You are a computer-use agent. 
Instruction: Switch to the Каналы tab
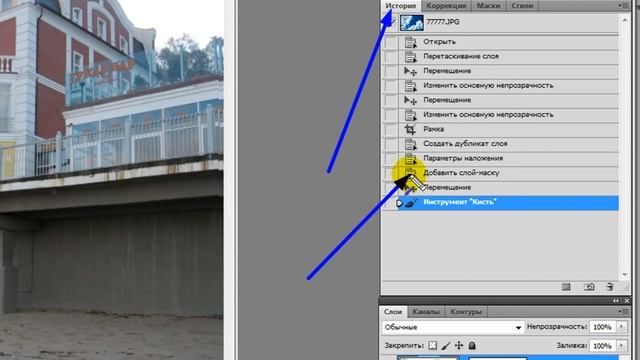[426, 312]
